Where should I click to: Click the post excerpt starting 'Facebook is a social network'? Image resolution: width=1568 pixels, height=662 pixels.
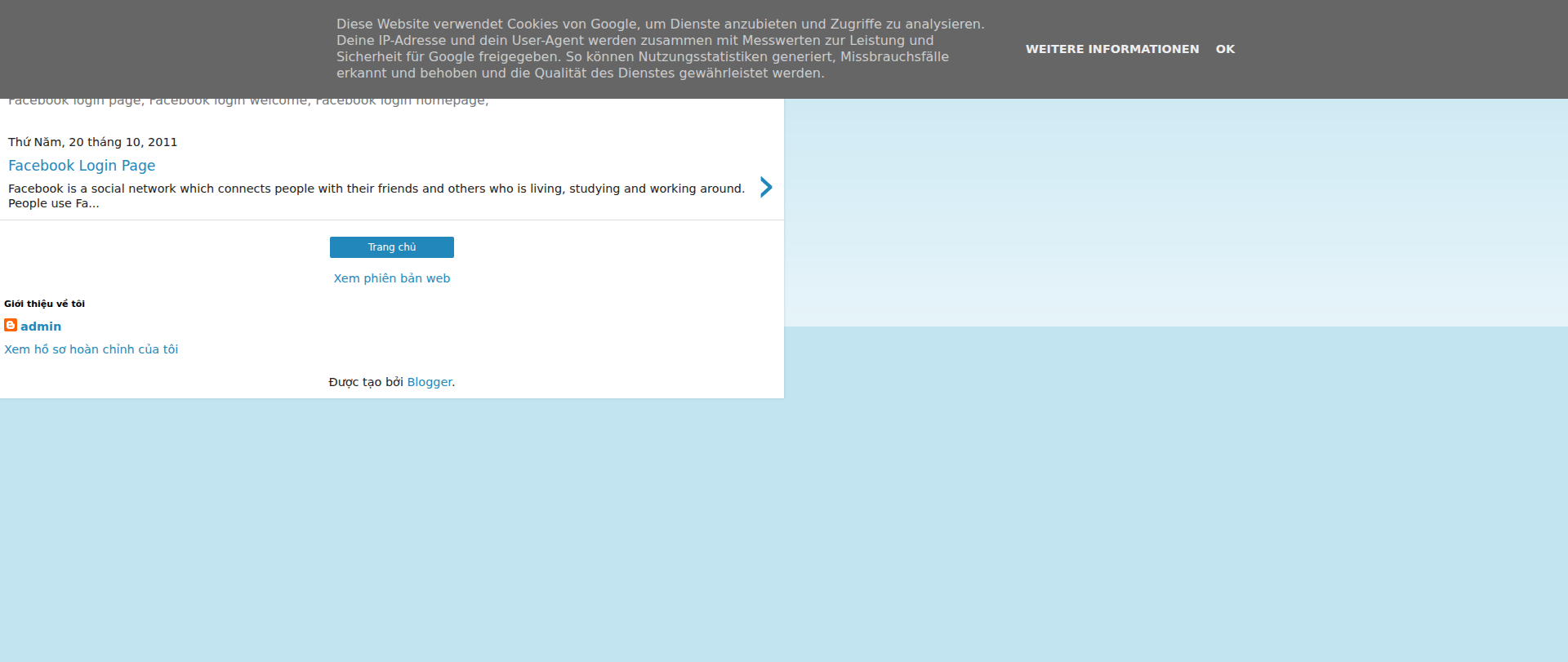pyautogui.click(x=376, y=196)
